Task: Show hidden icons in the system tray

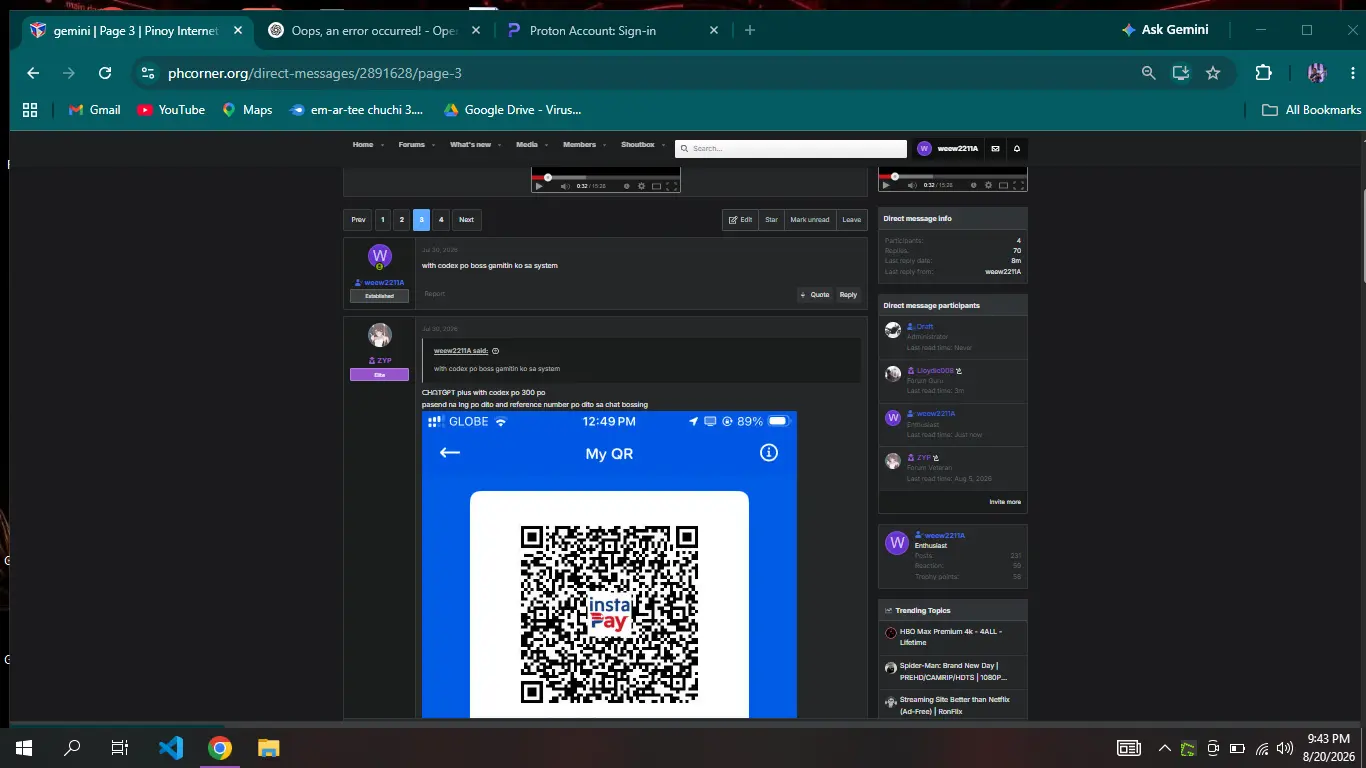Action: pyautogui.click(x=1165, y=748)
